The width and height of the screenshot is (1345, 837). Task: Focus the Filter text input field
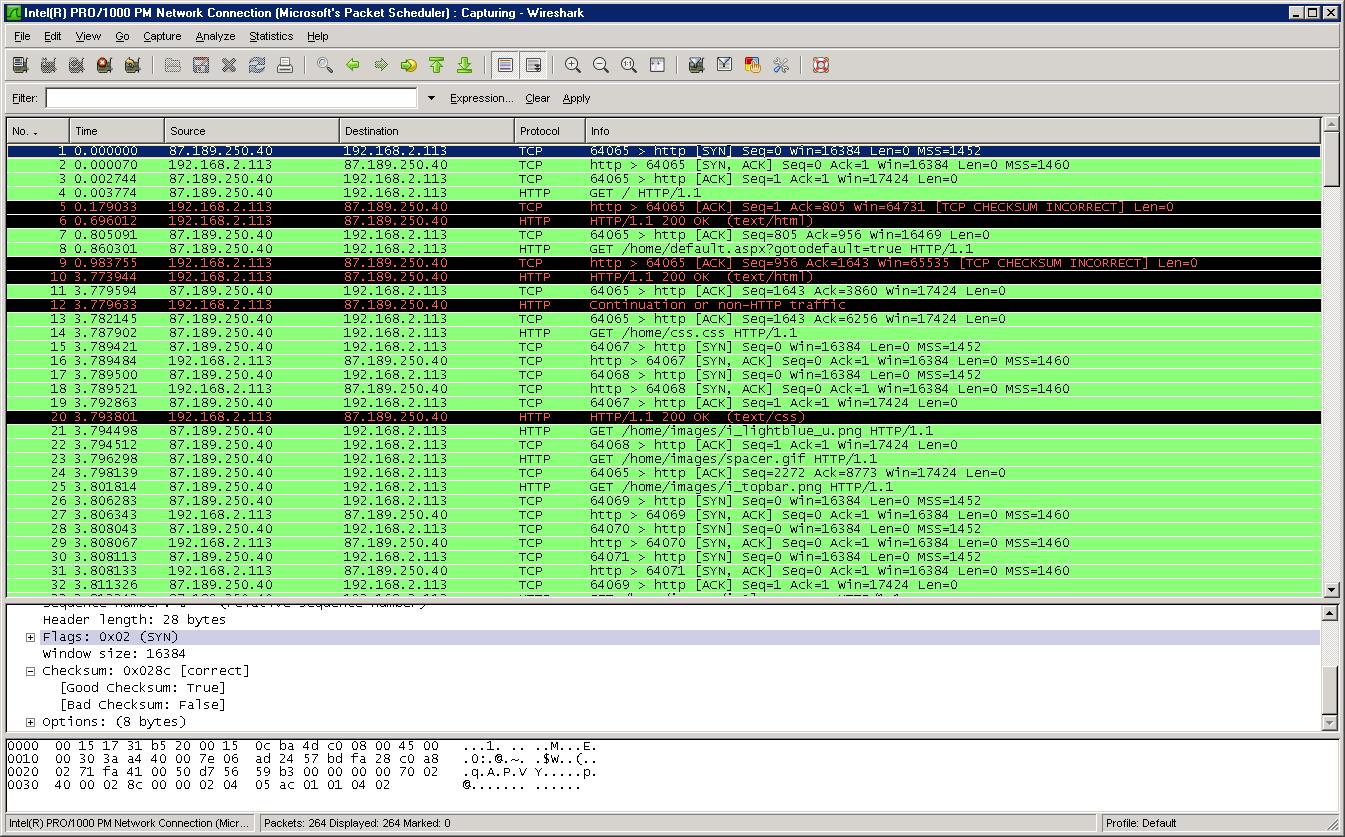231,98
